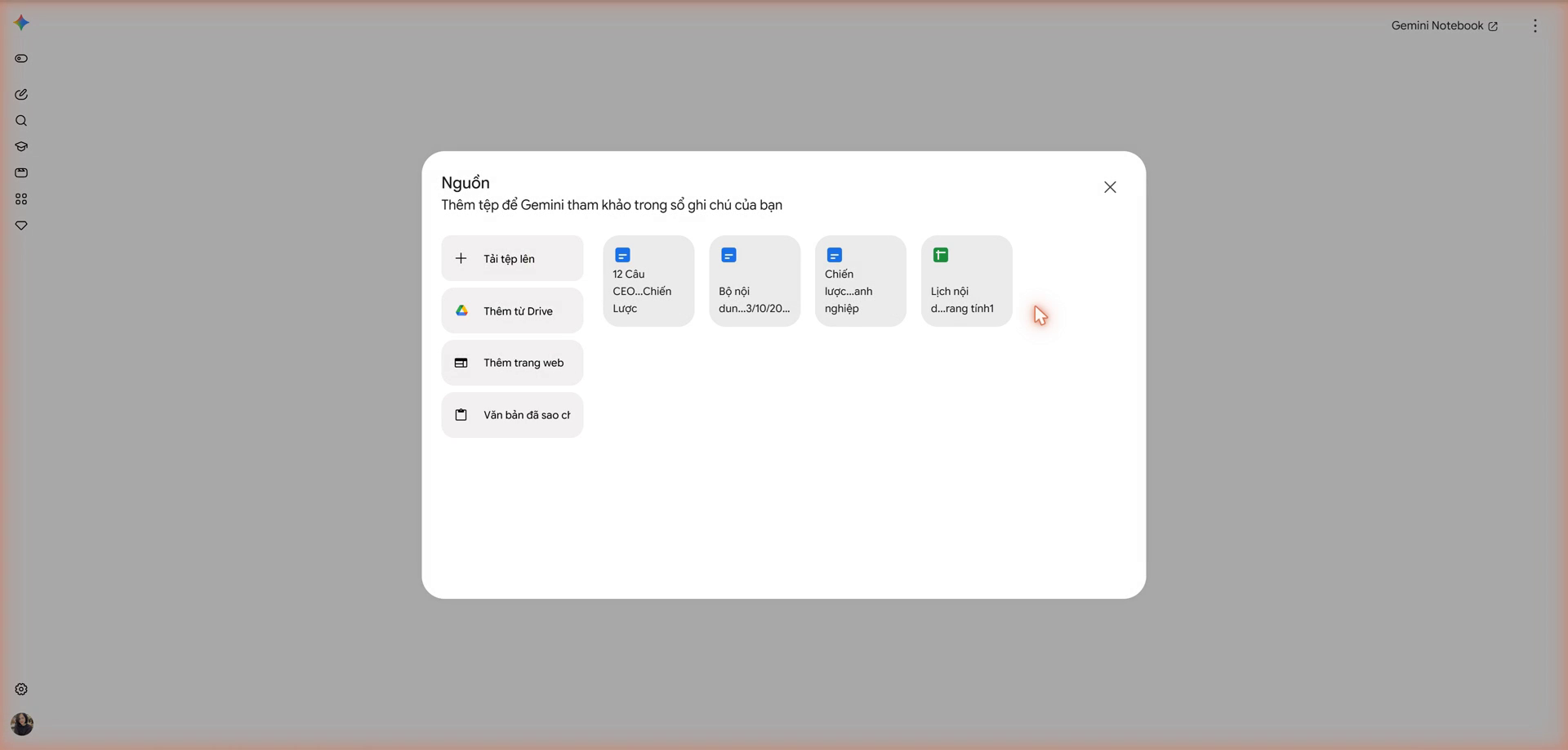
Task: Select the 'Lịch nội d...rang tính1' spreadsheet card
Action: (x=967, y=281)
